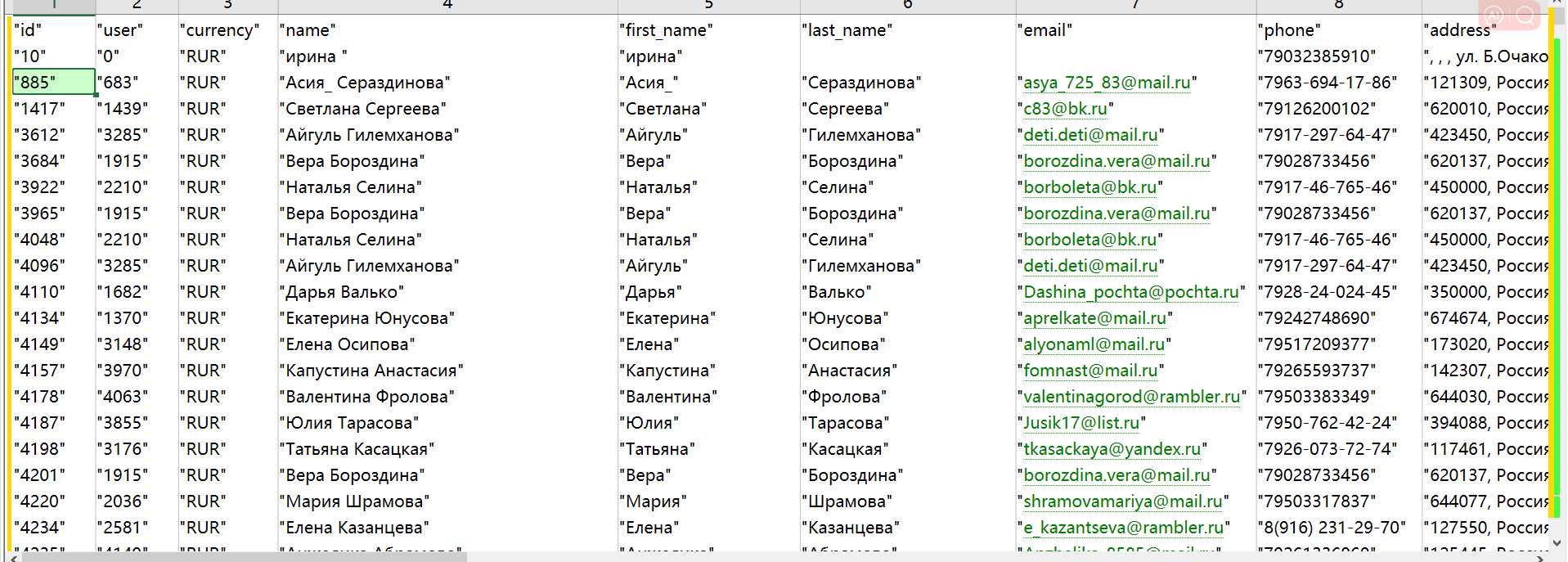The width and height of the screenshot is (1568, 562).
Task: Select first_name cell "Юлия"
Action: (x=709, y=423)
